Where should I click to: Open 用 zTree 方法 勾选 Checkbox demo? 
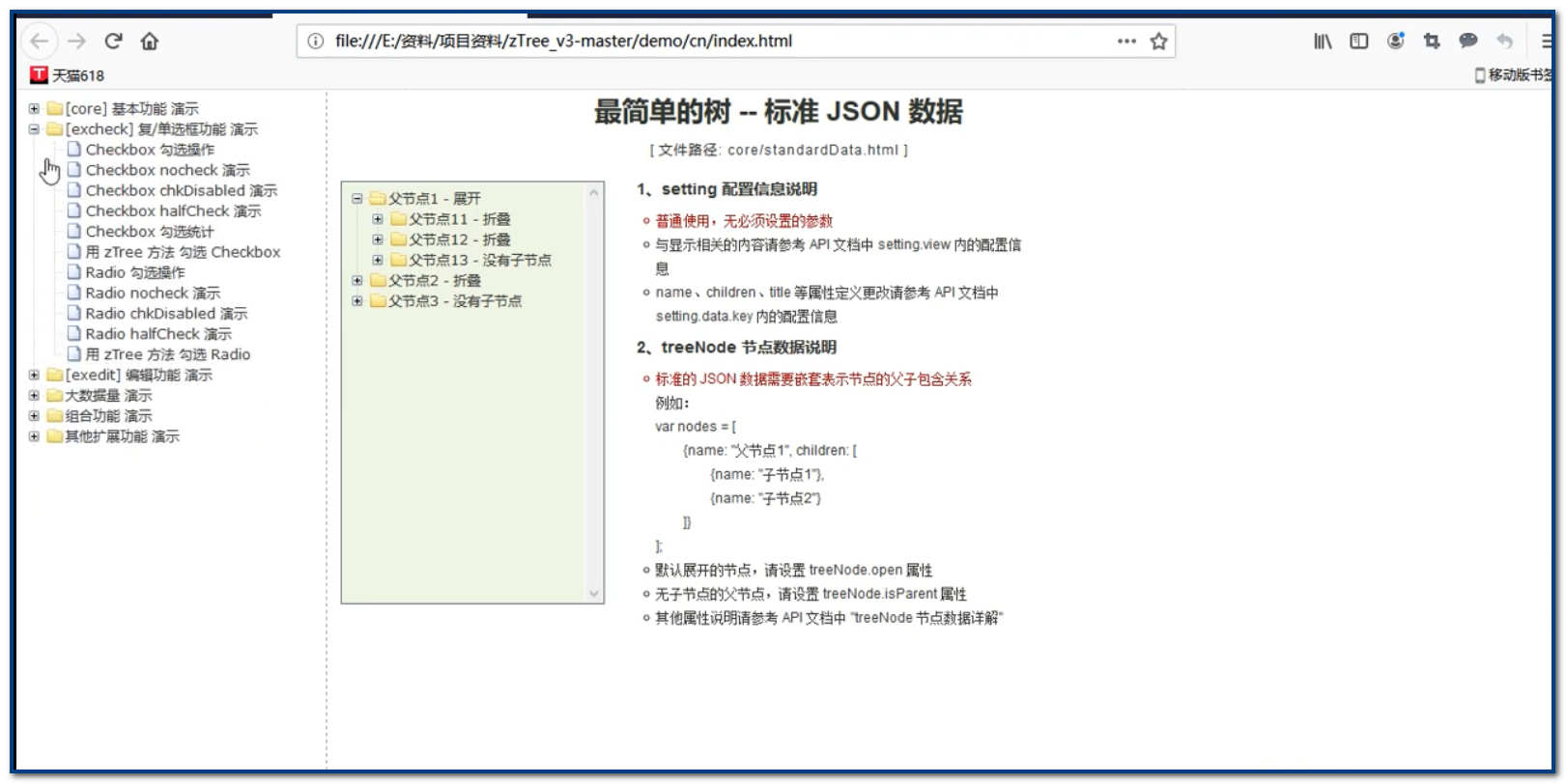(x=183, y=252)
